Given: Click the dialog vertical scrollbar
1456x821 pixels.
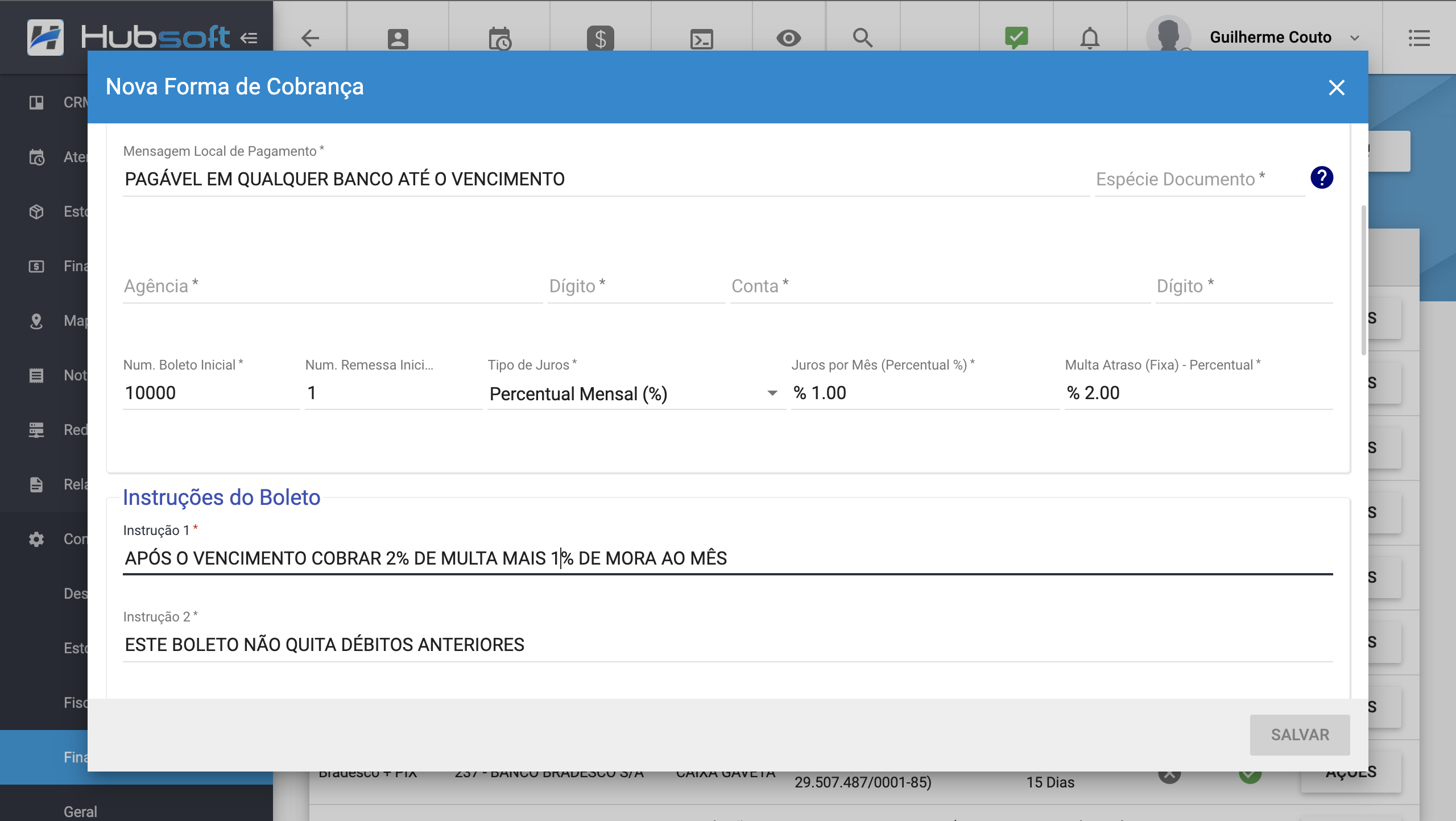Looking at the screenshot, I should point(1363,280).
